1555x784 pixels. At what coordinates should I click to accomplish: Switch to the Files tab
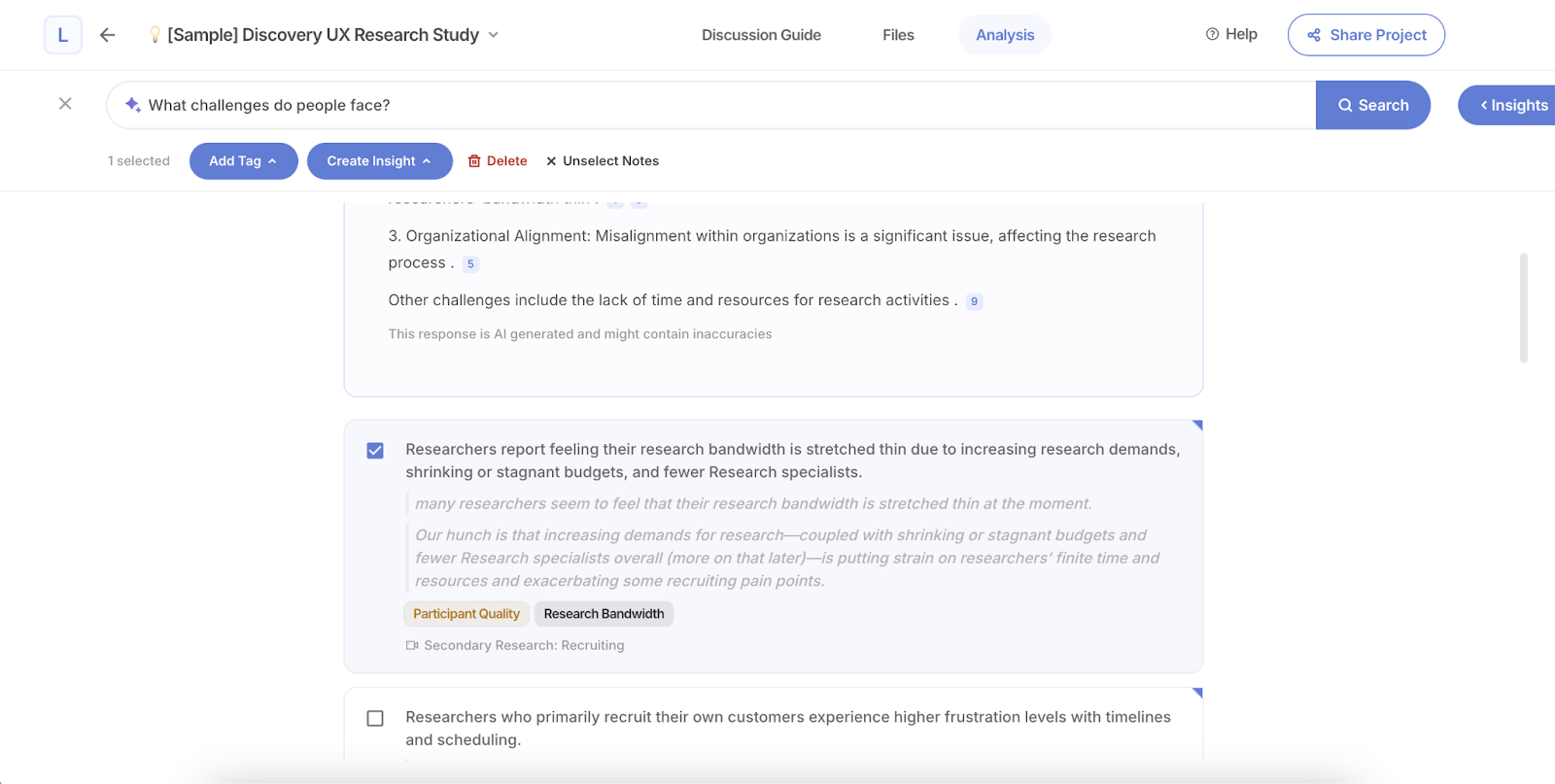click(x=898, y=35)
